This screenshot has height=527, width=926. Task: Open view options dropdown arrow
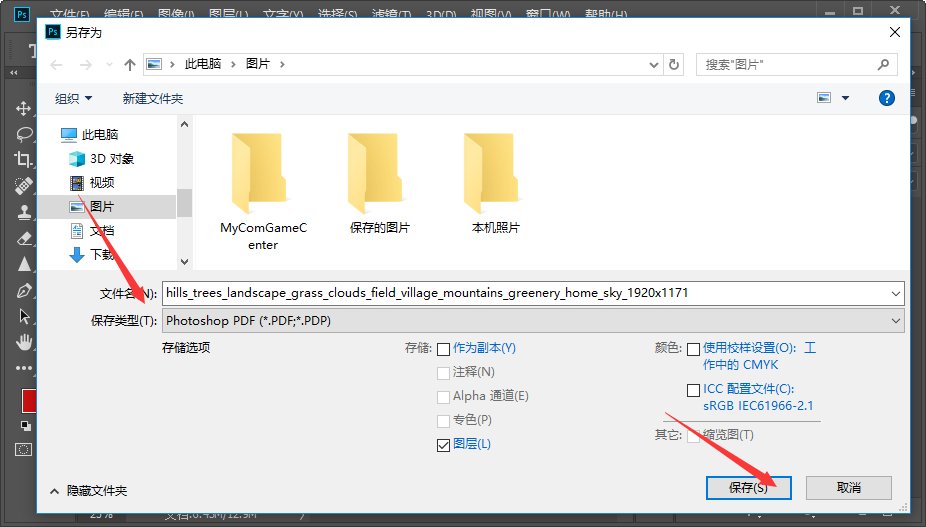point(845,98)
